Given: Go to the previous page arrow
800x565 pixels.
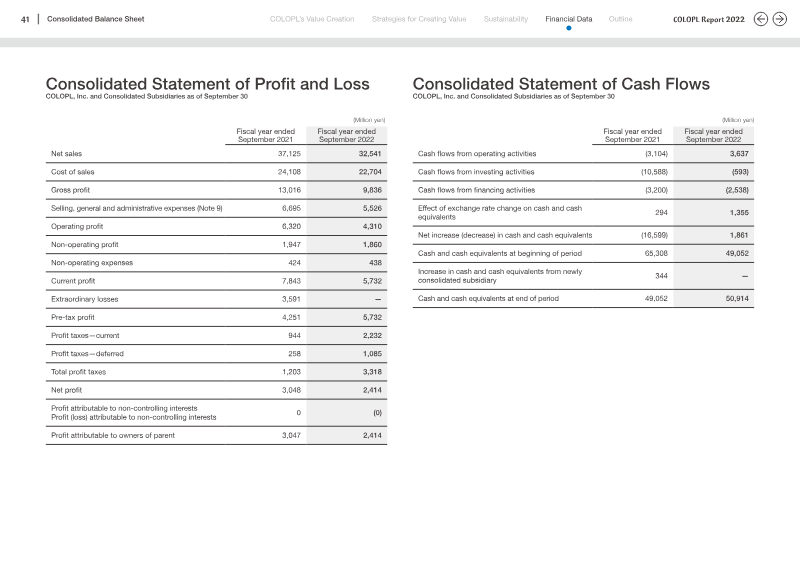Looking at the screenshot, I should (761, 19).
